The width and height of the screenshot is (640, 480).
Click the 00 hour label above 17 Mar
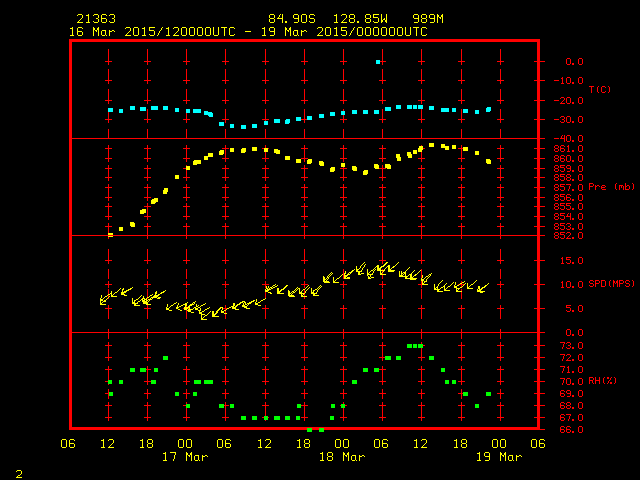(185, 444)
